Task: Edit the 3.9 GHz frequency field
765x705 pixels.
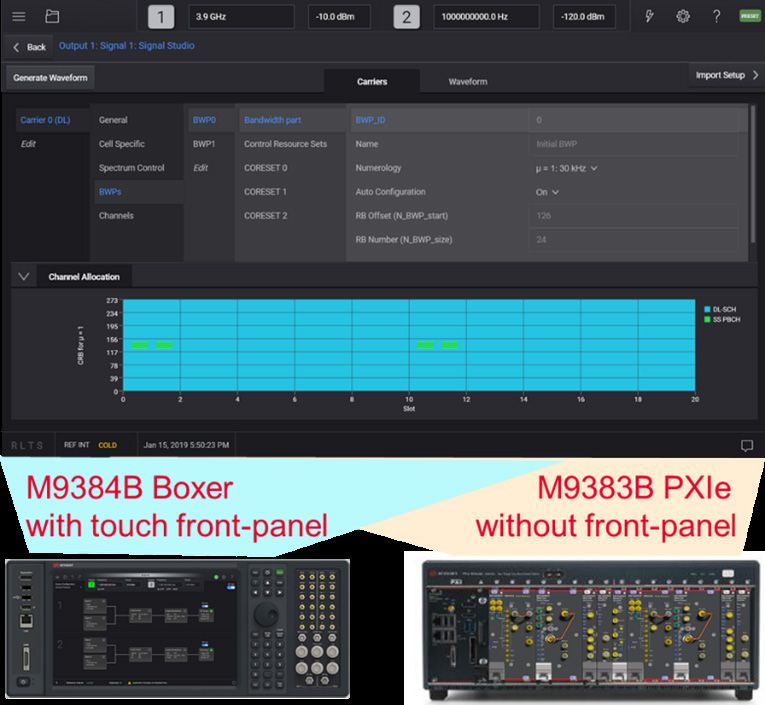Action: (242, 17)
